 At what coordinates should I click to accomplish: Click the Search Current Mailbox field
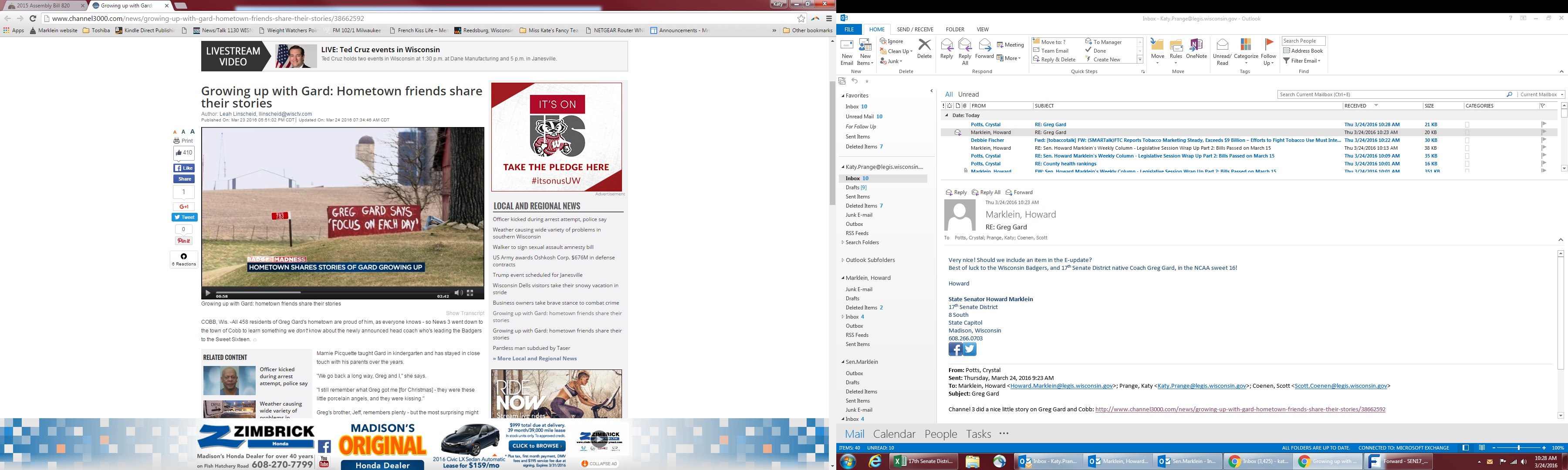click(x=1392, y=94)
